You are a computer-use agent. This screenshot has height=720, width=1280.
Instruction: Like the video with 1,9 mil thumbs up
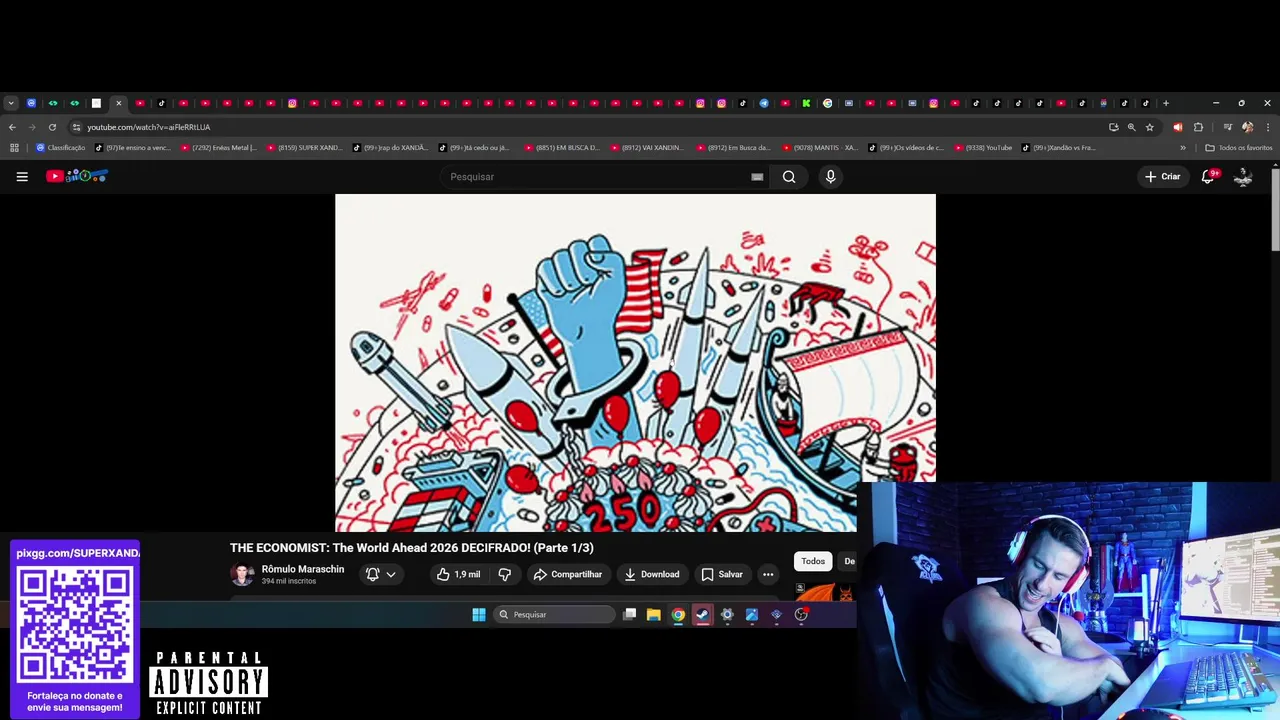click(x=459, y=574)
